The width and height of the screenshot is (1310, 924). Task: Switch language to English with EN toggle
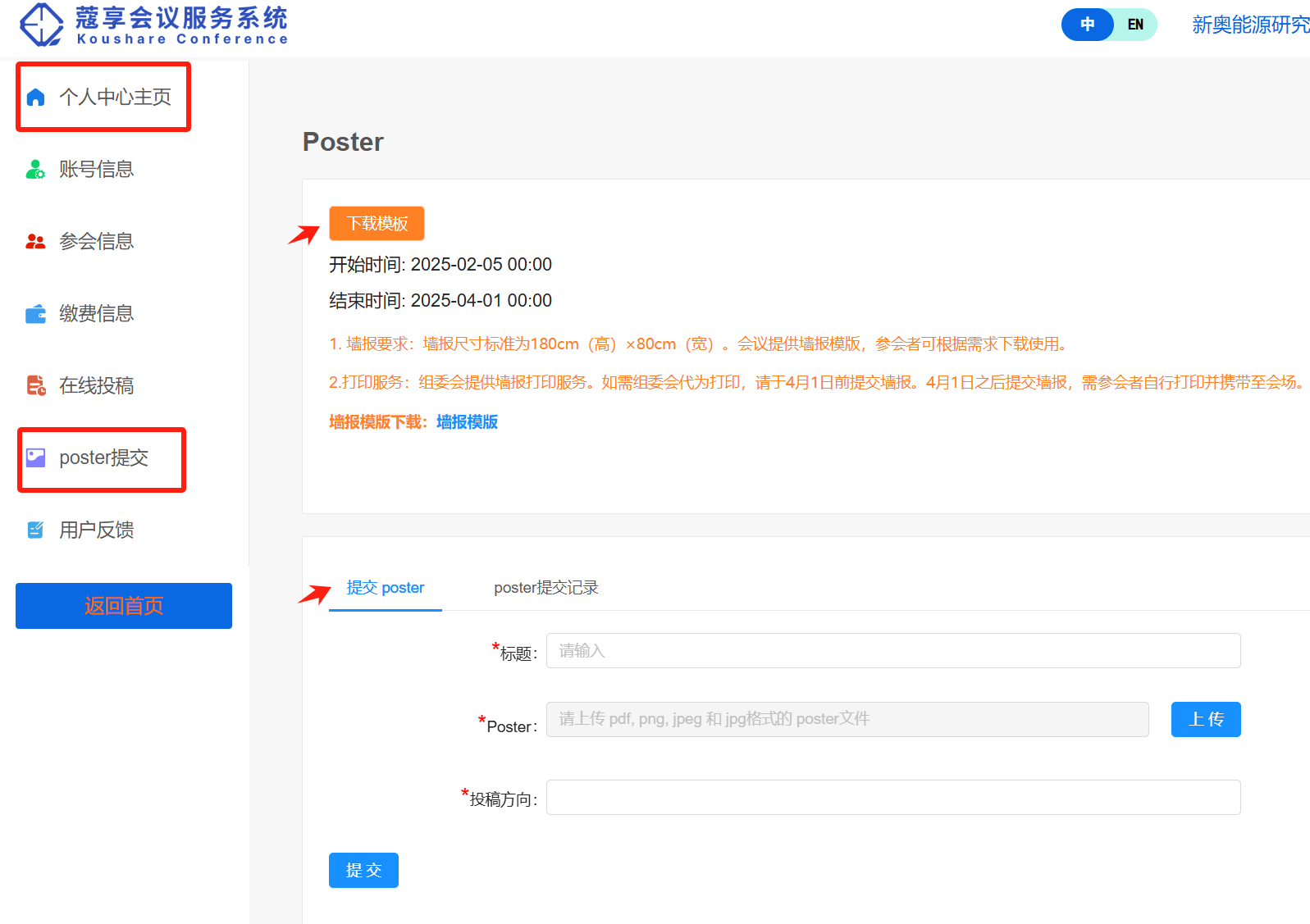pyautogui.click(x=1135, y=25)
